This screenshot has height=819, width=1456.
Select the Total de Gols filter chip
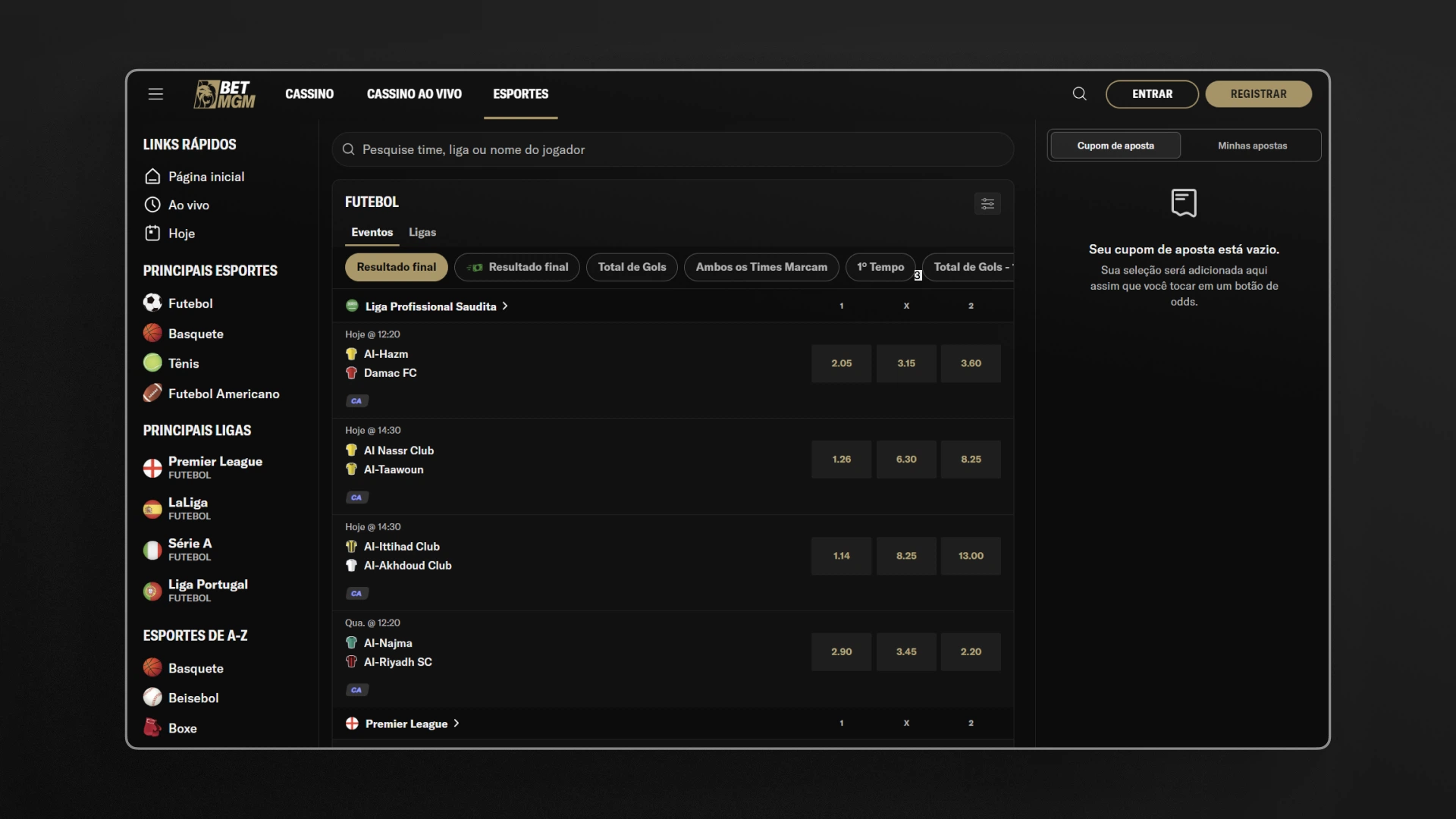pyautogui.click(x=632, y=267)
